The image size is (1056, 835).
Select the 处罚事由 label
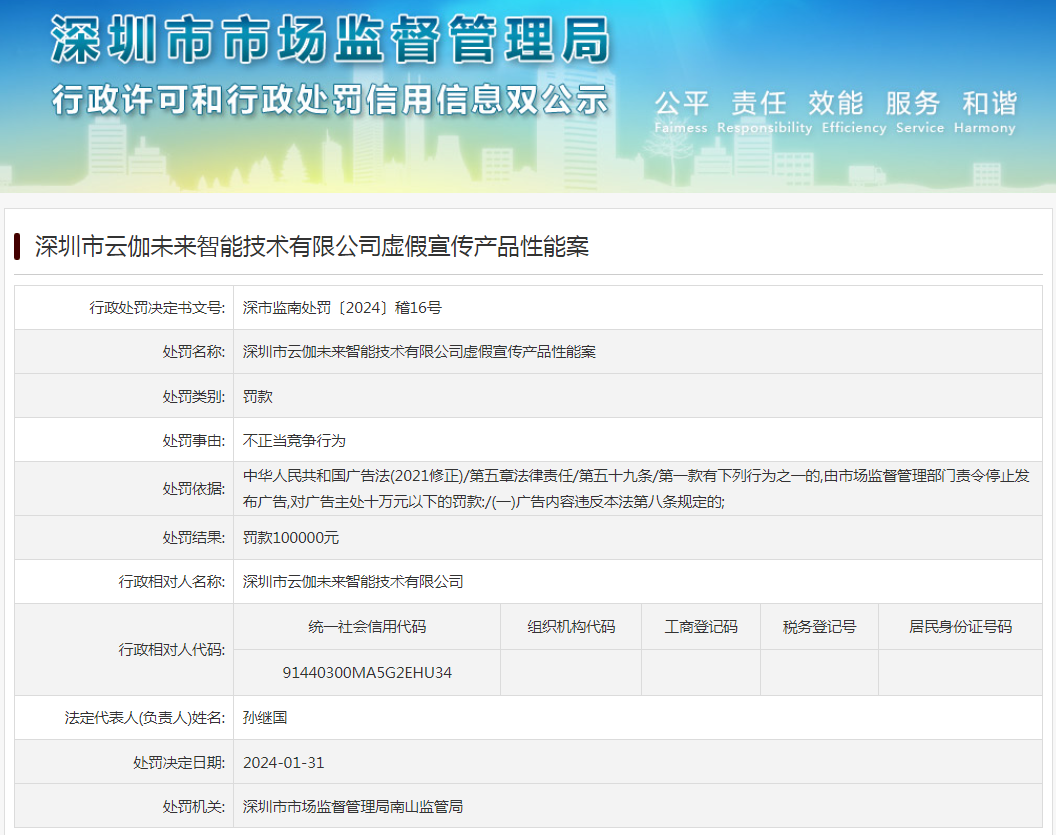click(193, 440)
